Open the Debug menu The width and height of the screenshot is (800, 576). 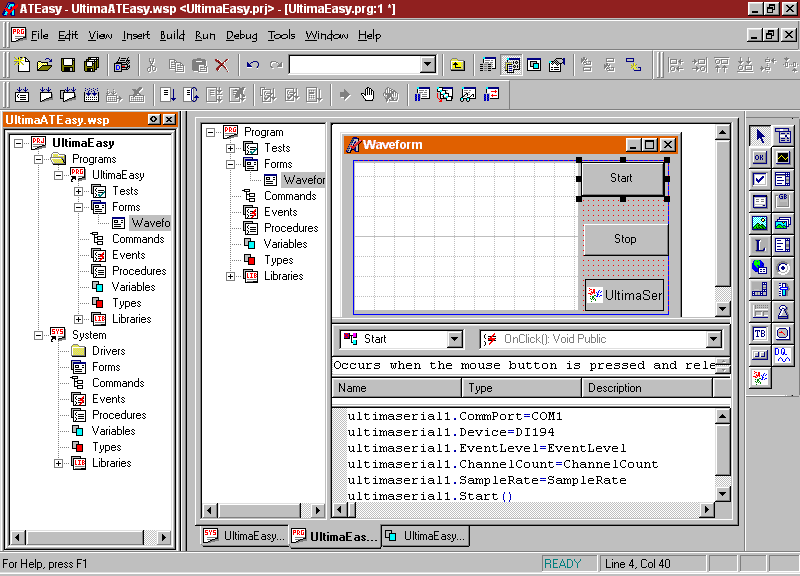[241, 35]
